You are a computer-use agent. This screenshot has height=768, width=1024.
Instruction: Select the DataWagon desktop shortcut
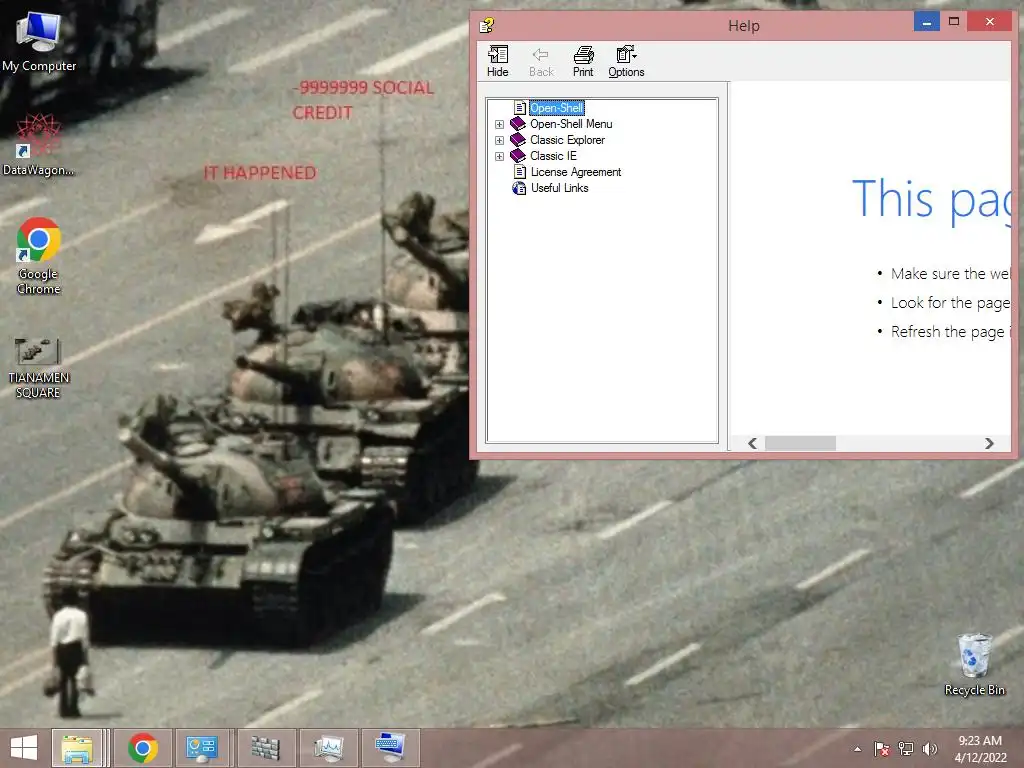point(38,145)
